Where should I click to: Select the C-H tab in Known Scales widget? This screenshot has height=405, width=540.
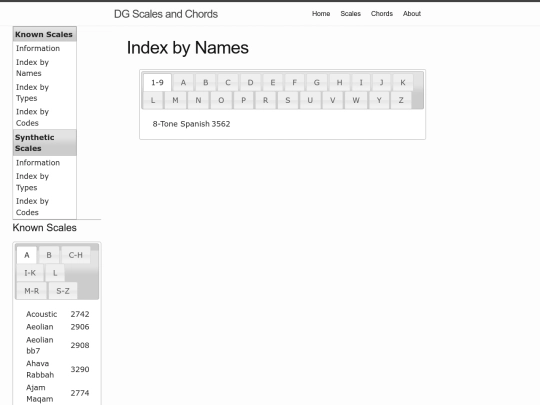point(75,255)
